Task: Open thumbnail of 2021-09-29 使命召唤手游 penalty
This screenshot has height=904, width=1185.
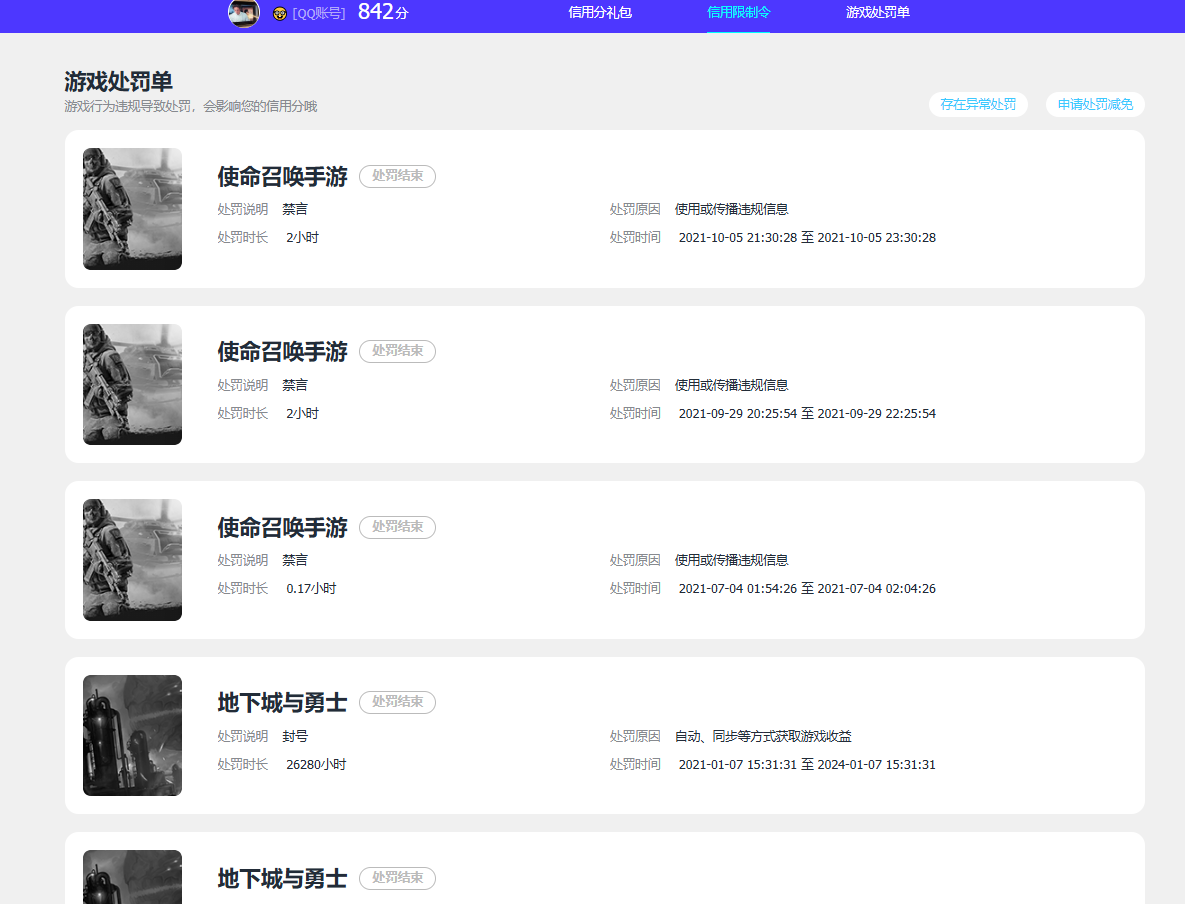Action: (x=132, y=384)
